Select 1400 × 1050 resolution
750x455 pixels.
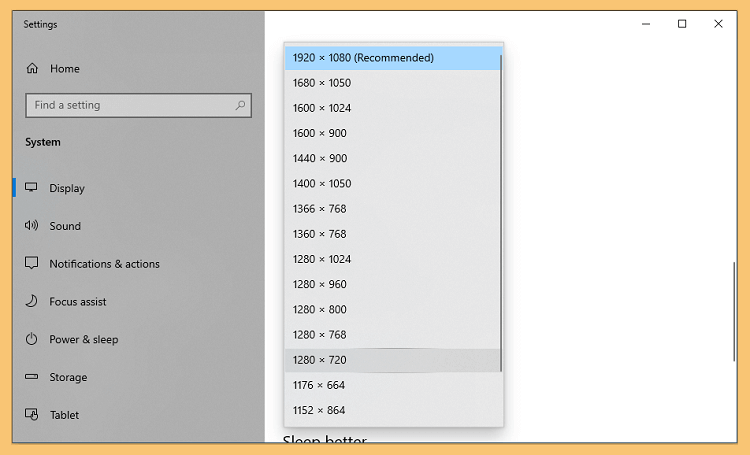coord(393,184)
